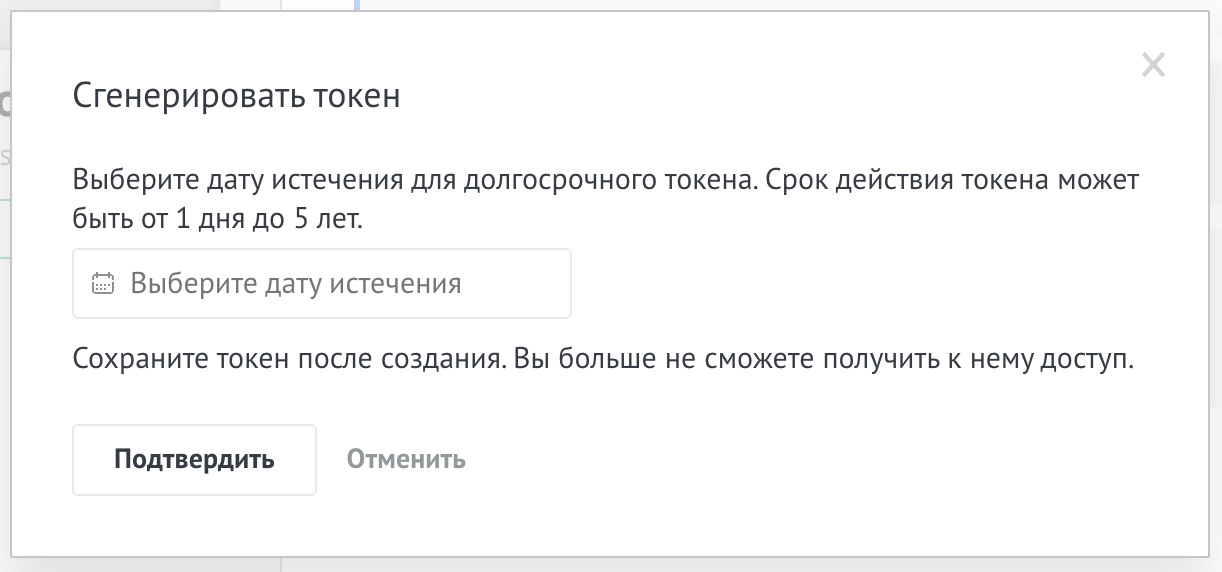Focus the Выберите дату истечения input field
The width and height of the screenshot is (1222, 572).
point(322,284)
